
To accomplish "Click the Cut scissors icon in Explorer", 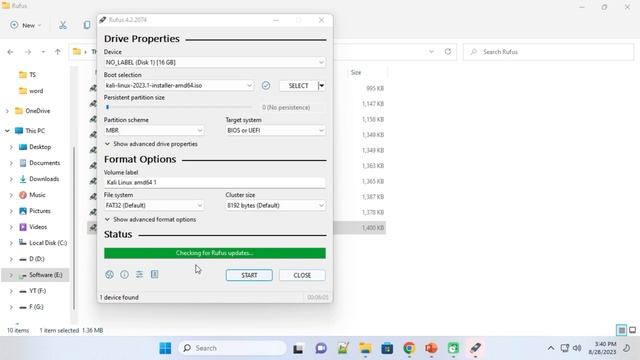I will click(x=63, y=25).
